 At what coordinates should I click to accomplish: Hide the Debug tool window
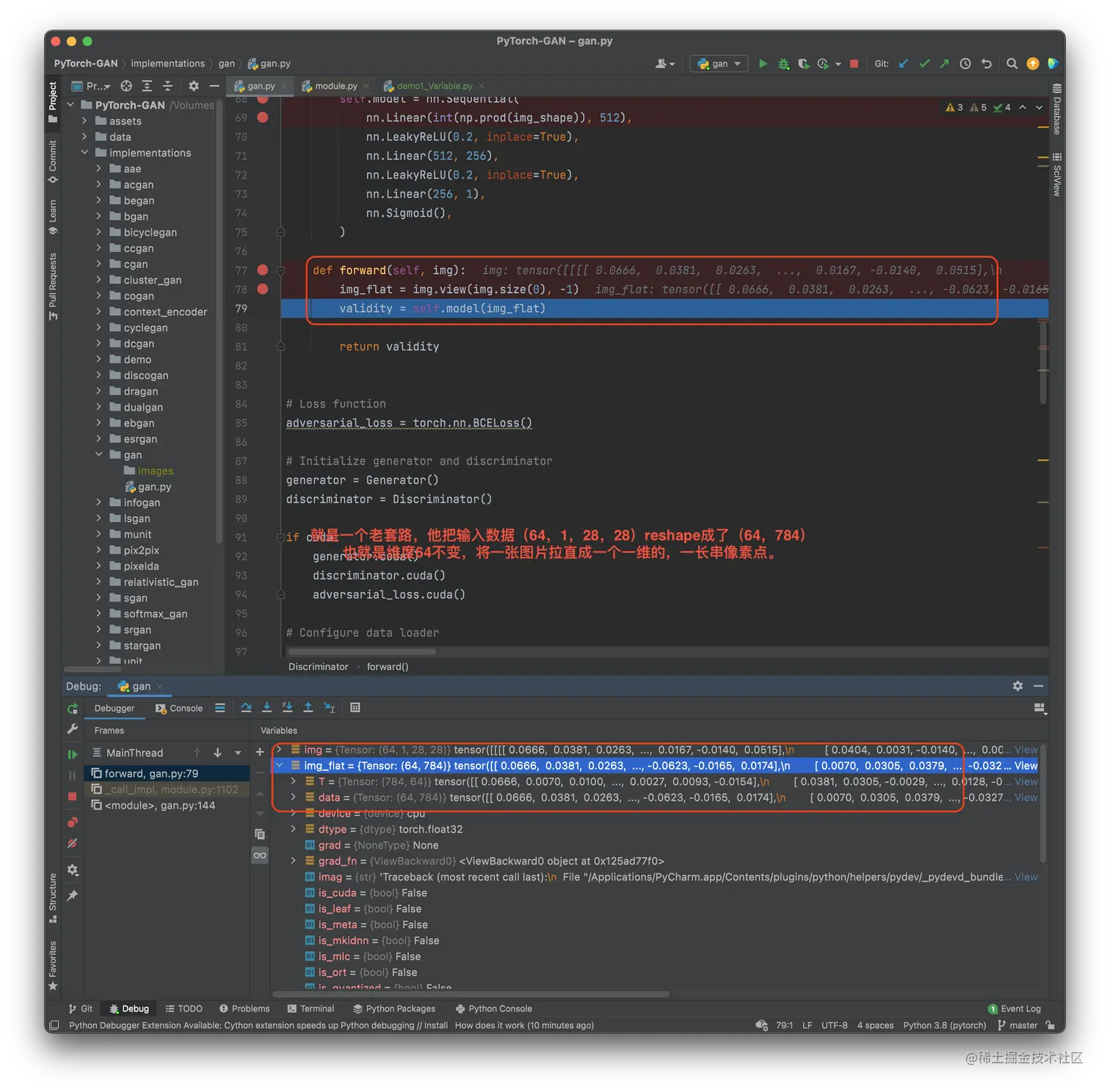tap(1038, 686)
